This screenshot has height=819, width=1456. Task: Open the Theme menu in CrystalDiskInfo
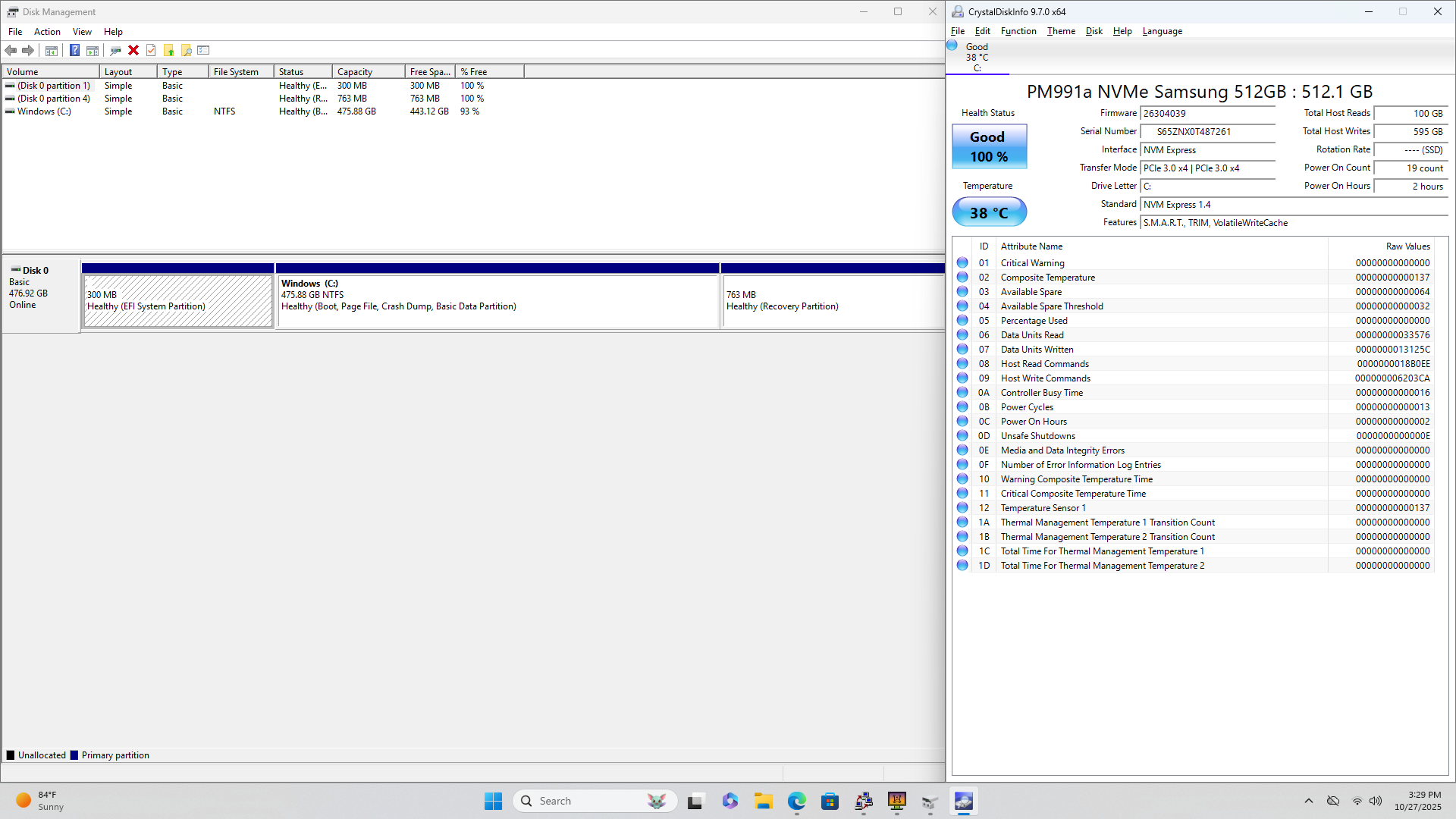[x=1061, y=31]
